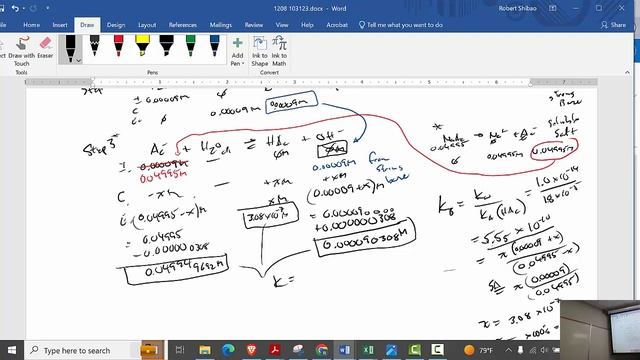Click Tell me what you want to do

(401, 25)
